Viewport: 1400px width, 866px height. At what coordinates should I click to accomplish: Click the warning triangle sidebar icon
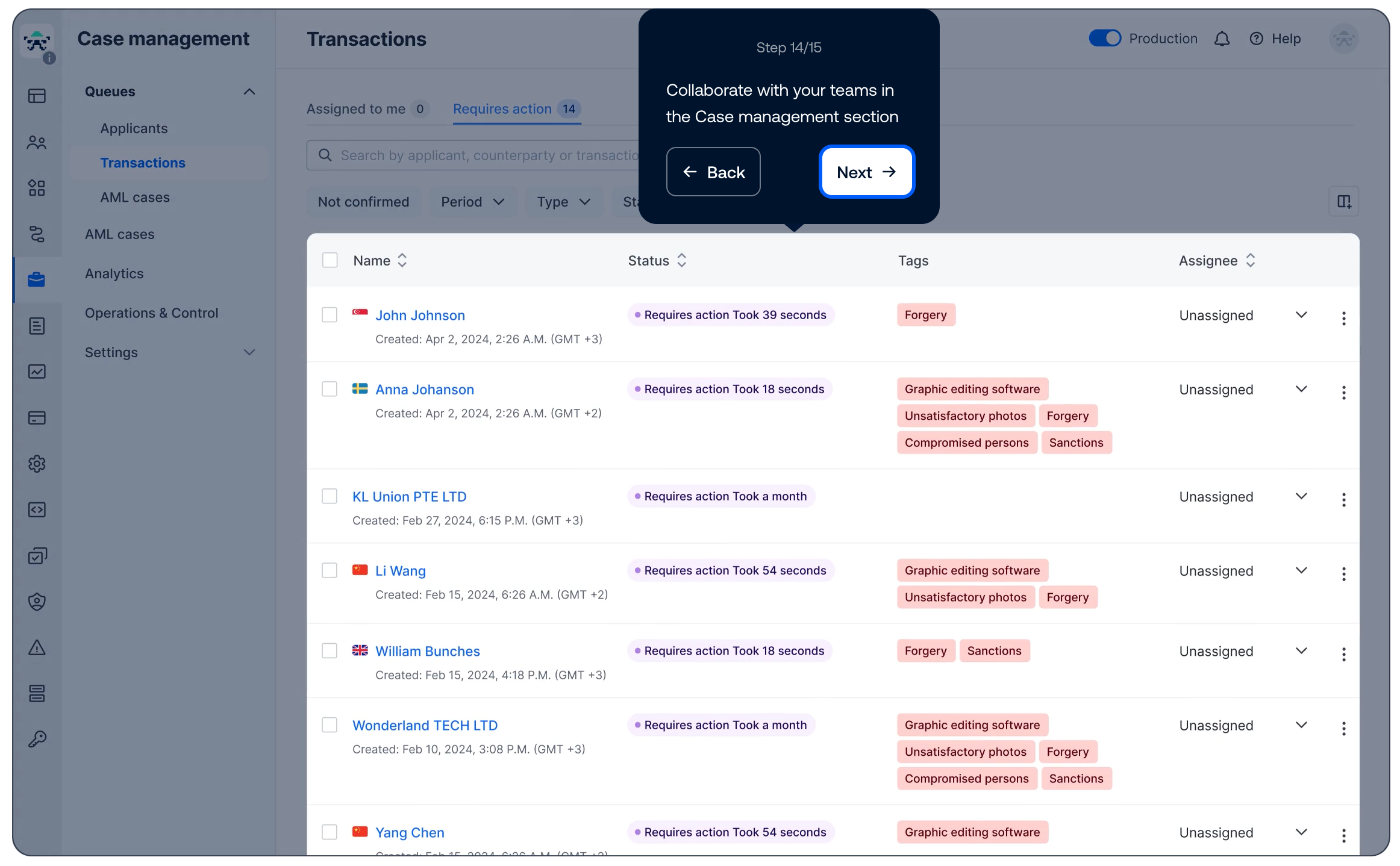coord(37,647)
